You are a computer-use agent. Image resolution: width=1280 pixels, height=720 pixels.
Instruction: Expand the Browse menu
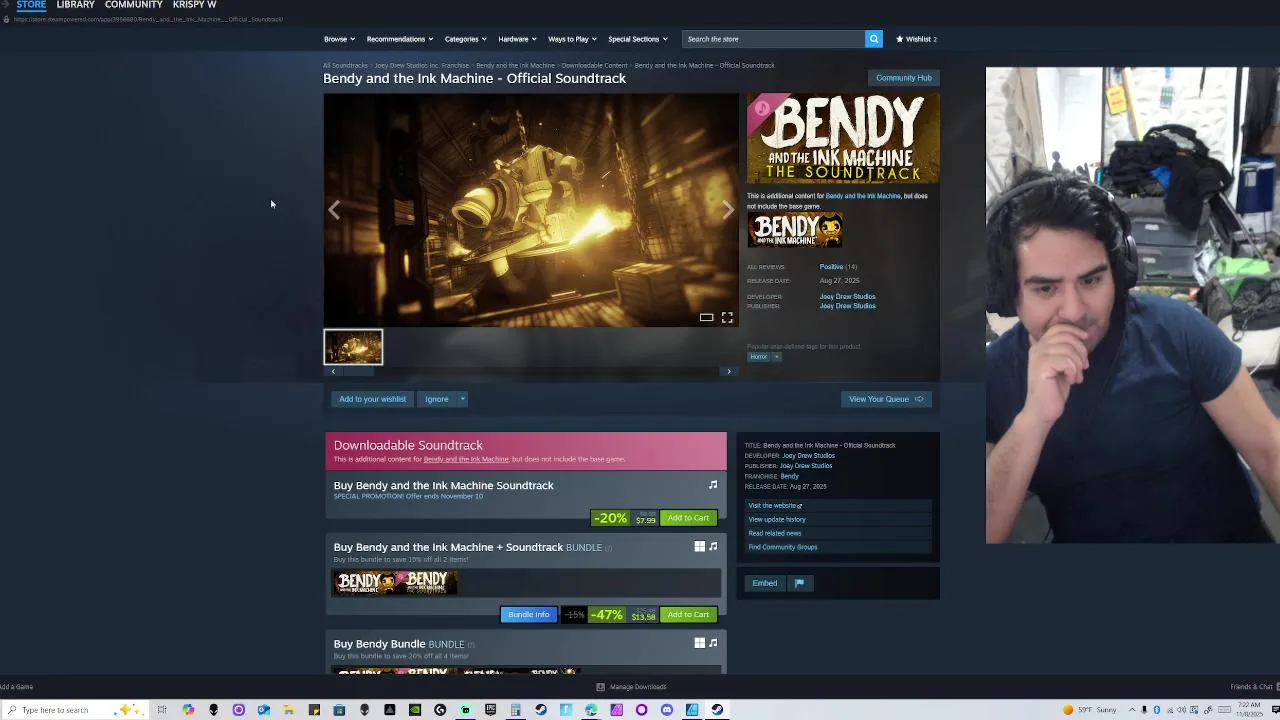(339, 39)
